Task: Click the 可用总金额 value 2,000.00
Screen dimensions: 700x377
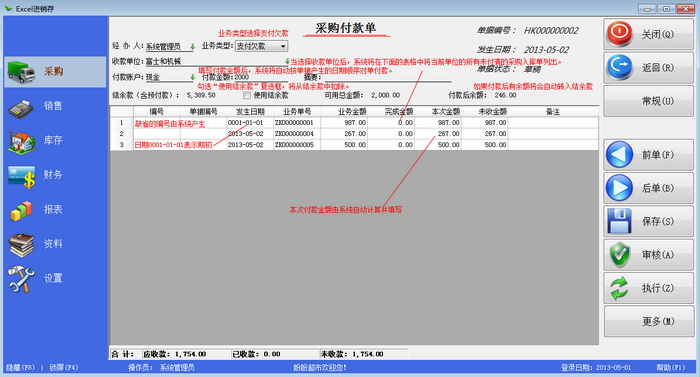Action: (x=385, y=95)
